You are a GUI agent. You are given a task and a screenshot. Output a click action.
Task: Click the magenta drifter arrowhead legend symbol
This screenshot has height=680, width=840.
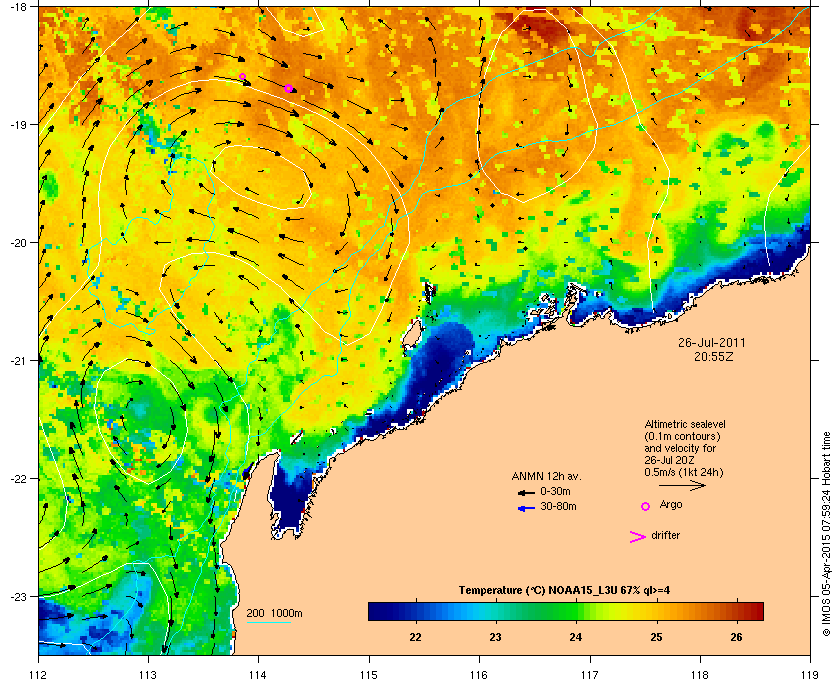tap(637, 537)
